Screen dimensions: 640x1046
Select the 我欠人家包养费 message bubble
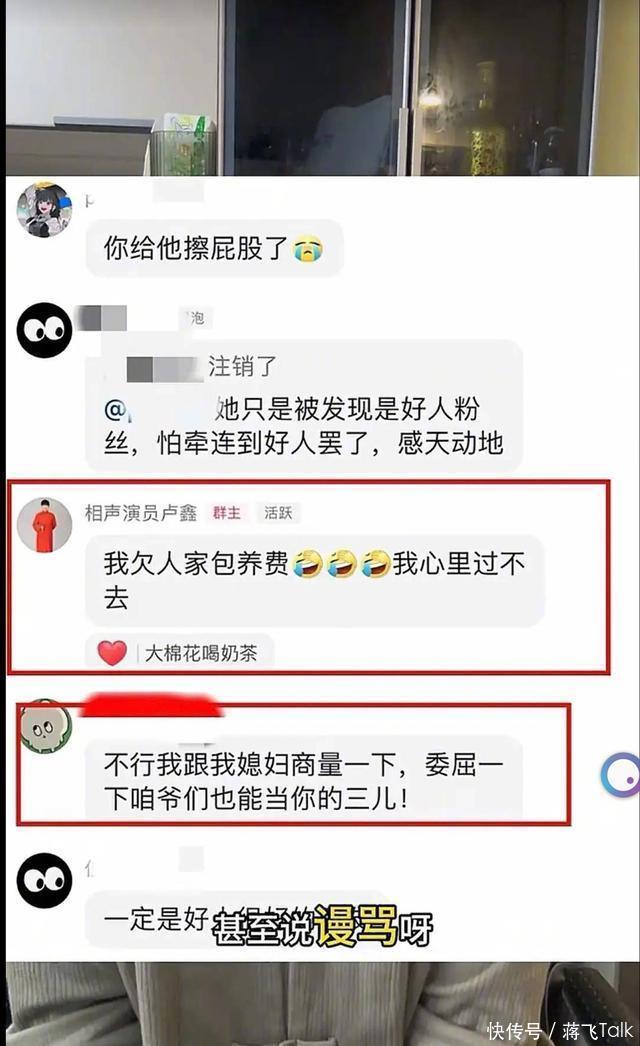315,581
